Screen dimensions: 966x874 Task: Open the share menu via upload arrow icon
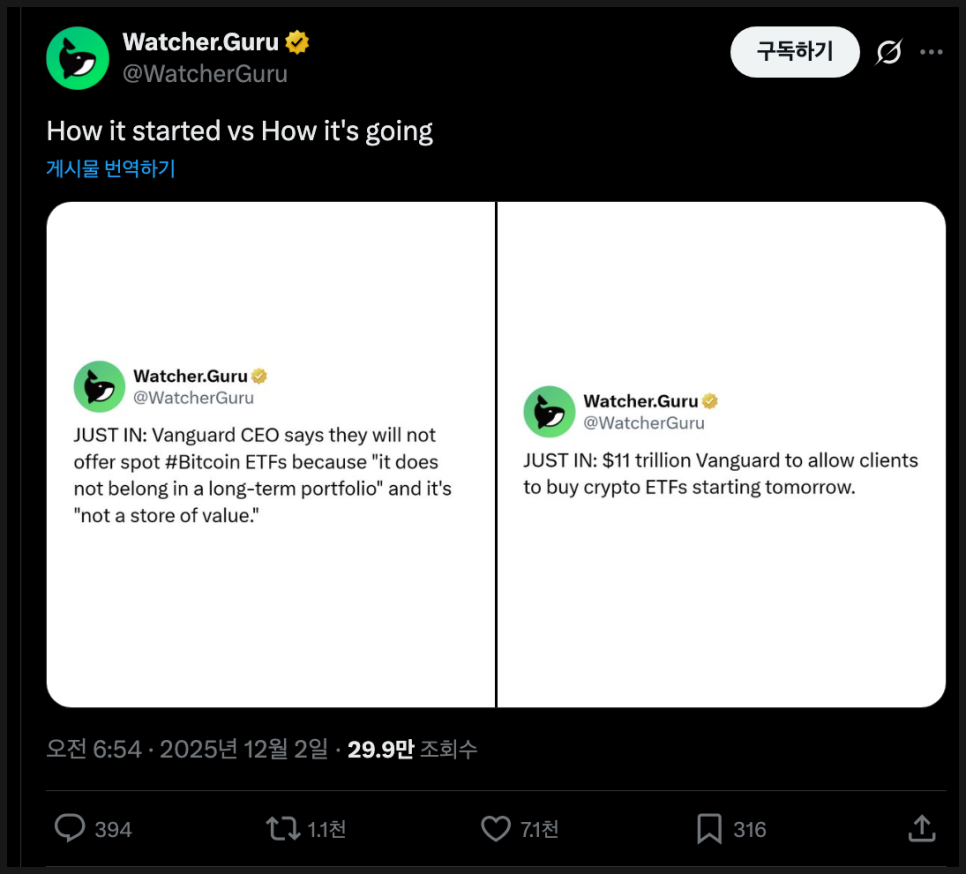[x=921, y=828]
